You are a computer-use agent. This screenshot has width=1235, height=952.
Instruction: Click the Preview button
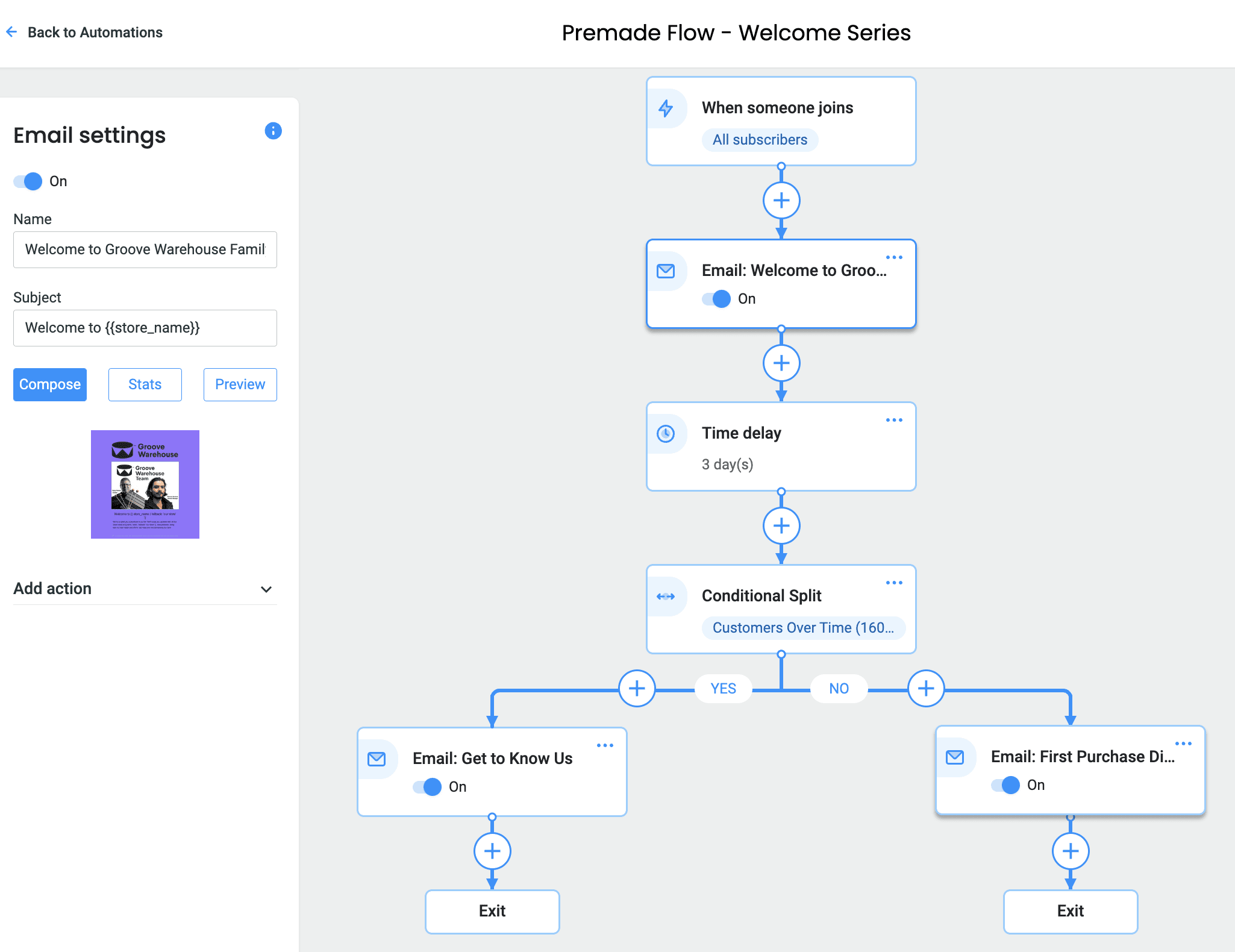240,384
